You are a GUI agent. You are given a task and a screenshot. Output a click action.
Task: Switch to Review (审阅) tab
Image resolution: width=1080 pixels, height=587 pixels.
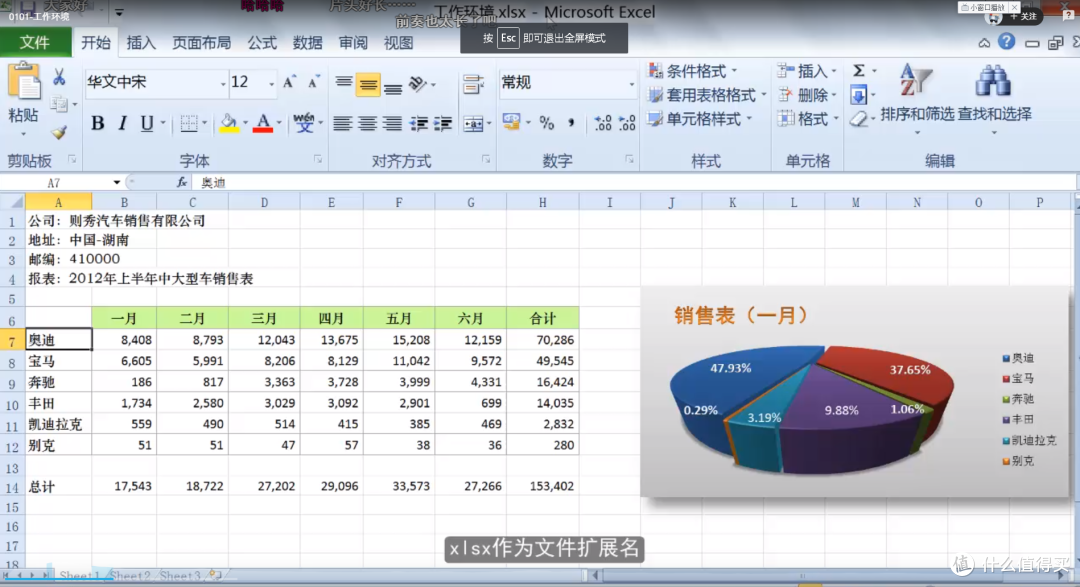pos(353,43)
